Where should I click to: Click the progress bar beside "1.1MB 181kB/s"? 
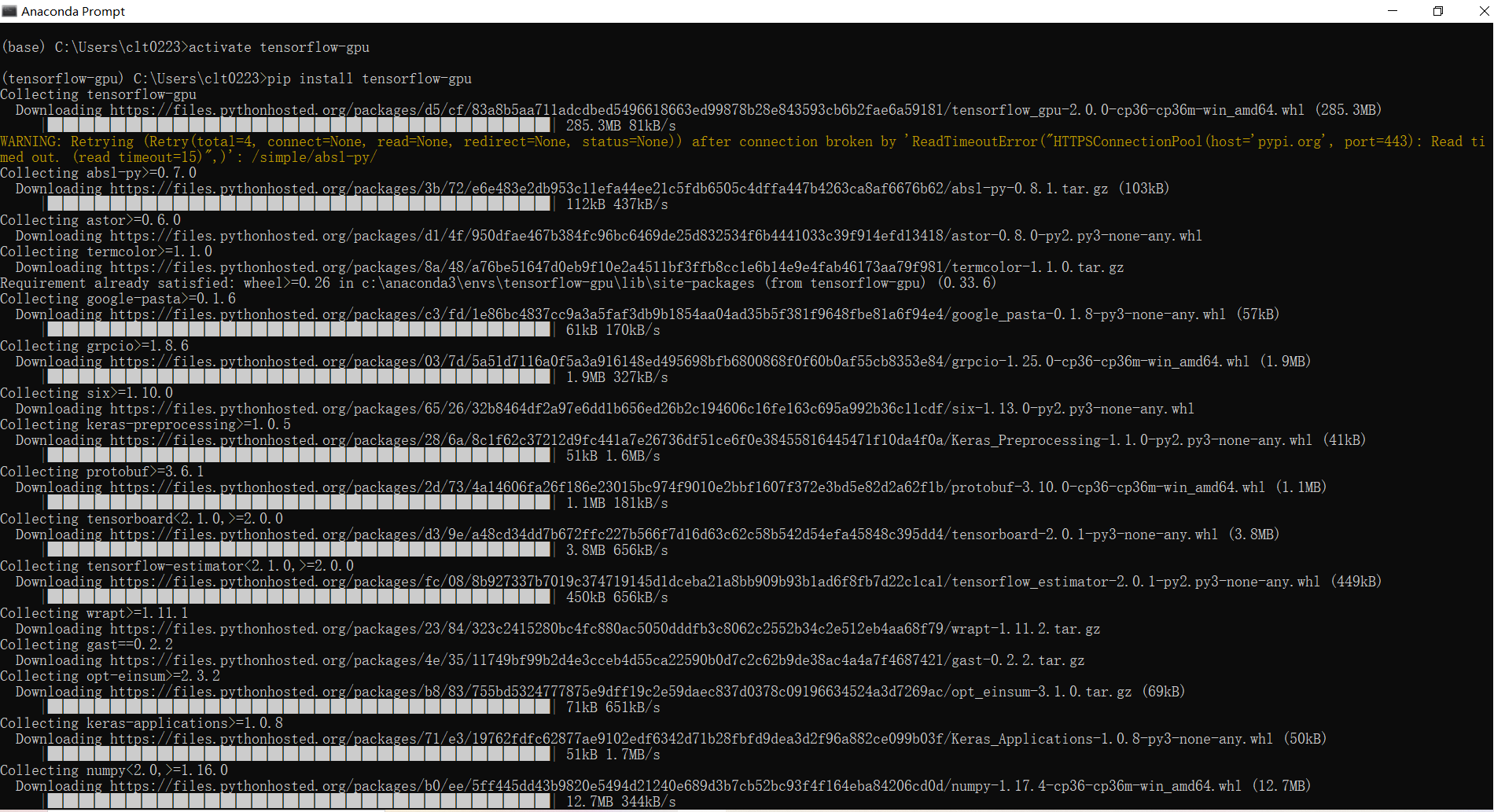point(299,503)
